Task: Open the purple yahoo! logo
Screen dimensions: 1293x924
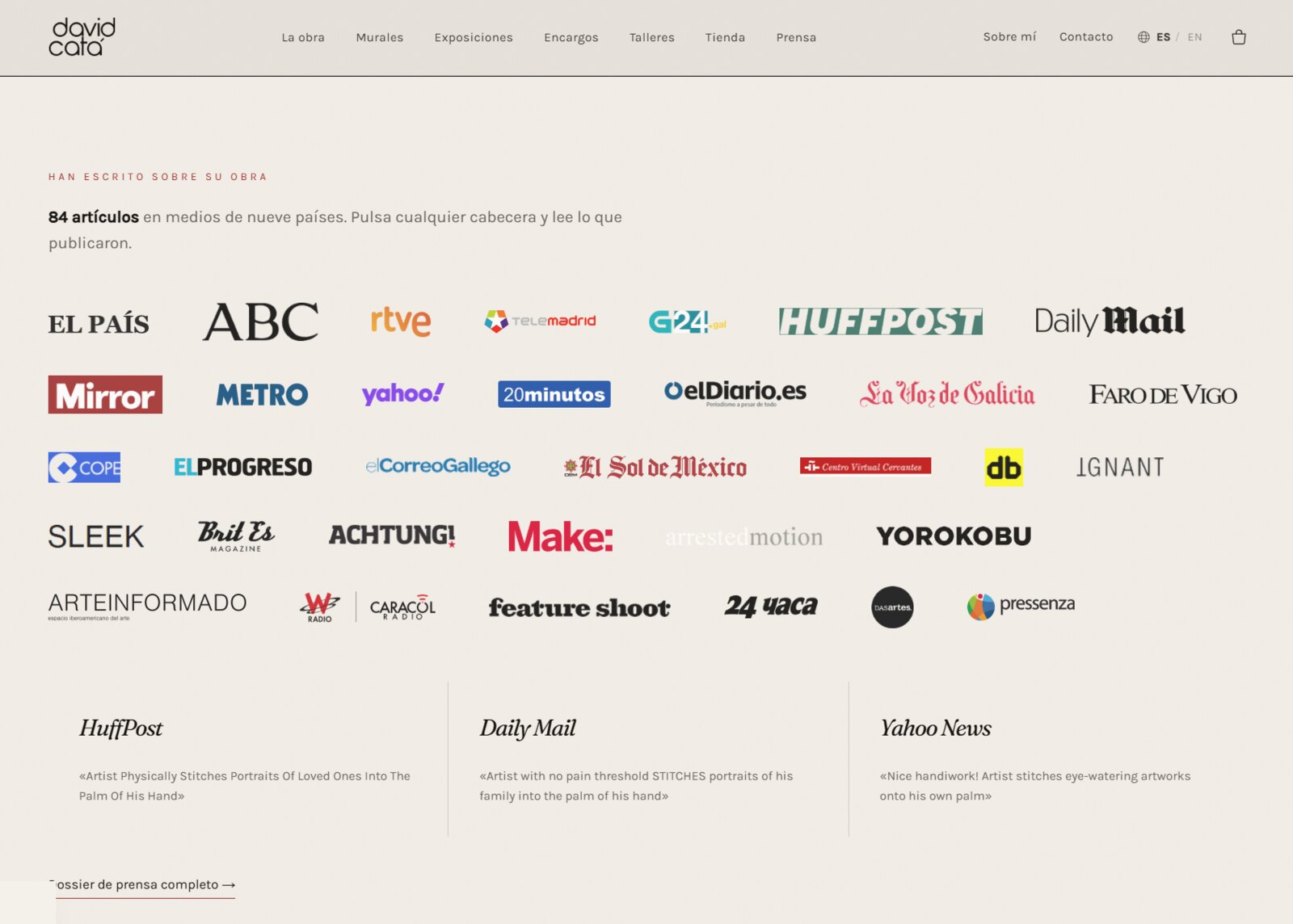Action: click(x=402, y=393)
